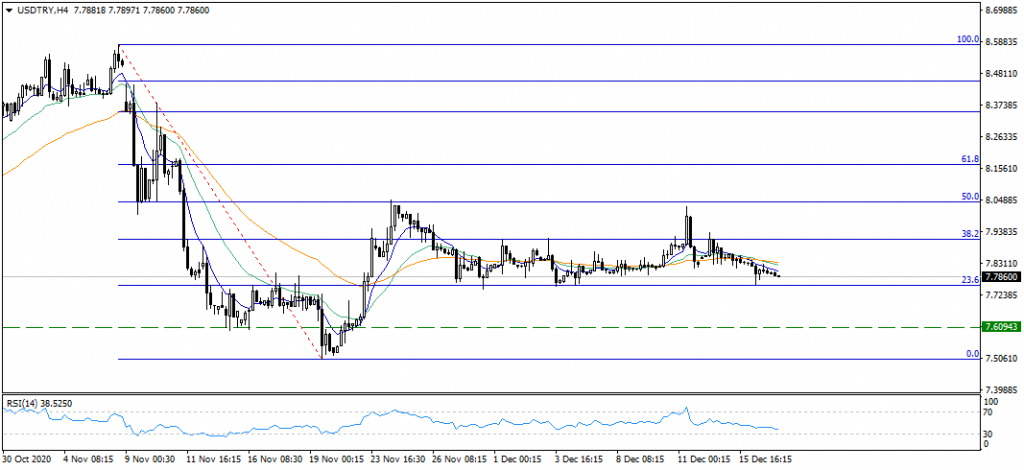Click the RSI 30 level scale label
Image resolution: width=1024 pixels, height=470 pixels.
point(990,433)
